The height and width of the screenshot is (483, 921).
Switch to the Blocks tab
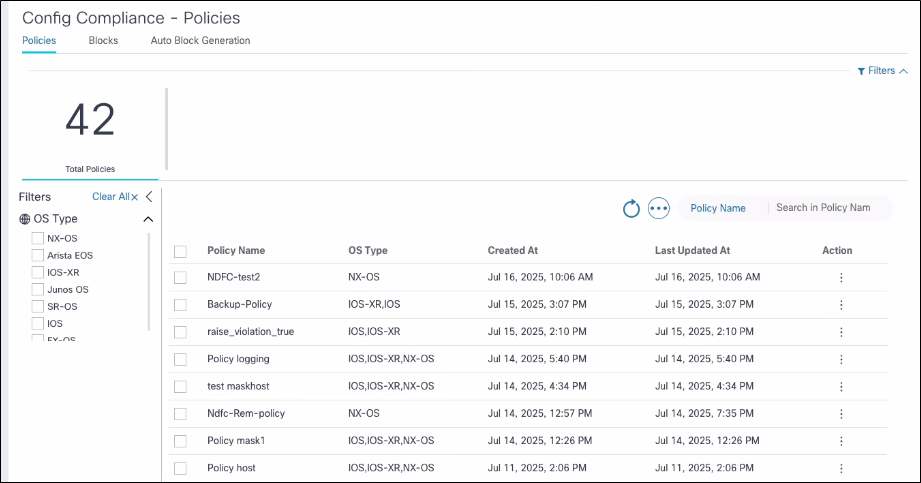coord(103,41)
